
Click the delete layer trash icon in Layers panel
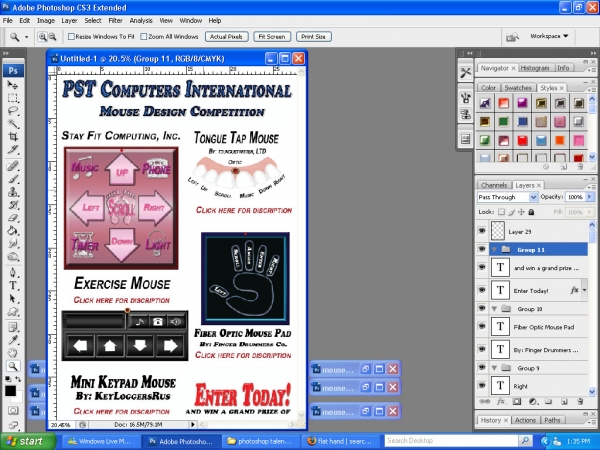(580, 401)
